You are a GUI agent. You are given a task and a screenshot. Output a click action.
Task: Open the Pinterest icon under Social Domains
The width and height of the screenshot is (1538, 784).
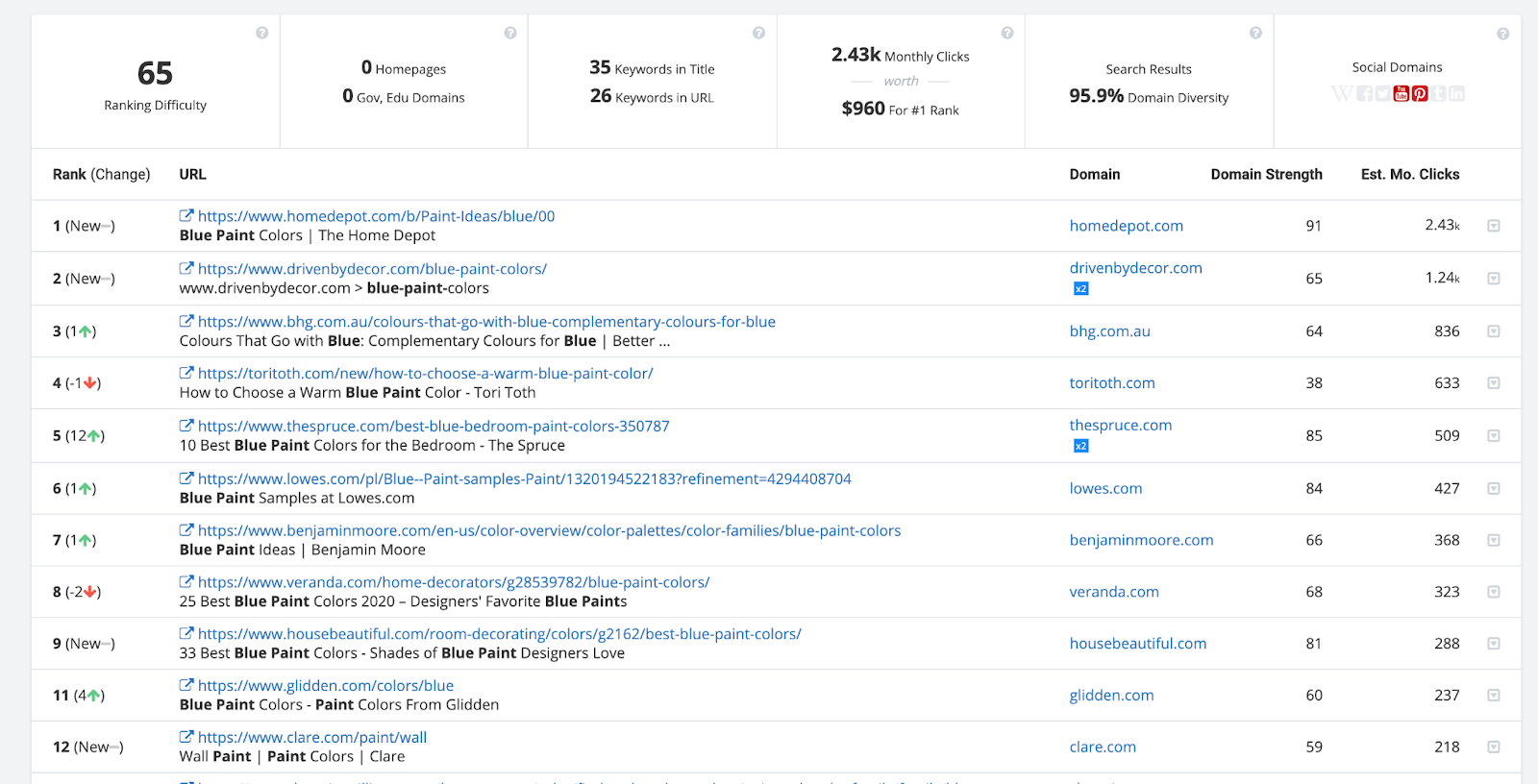pos(1420,93)
